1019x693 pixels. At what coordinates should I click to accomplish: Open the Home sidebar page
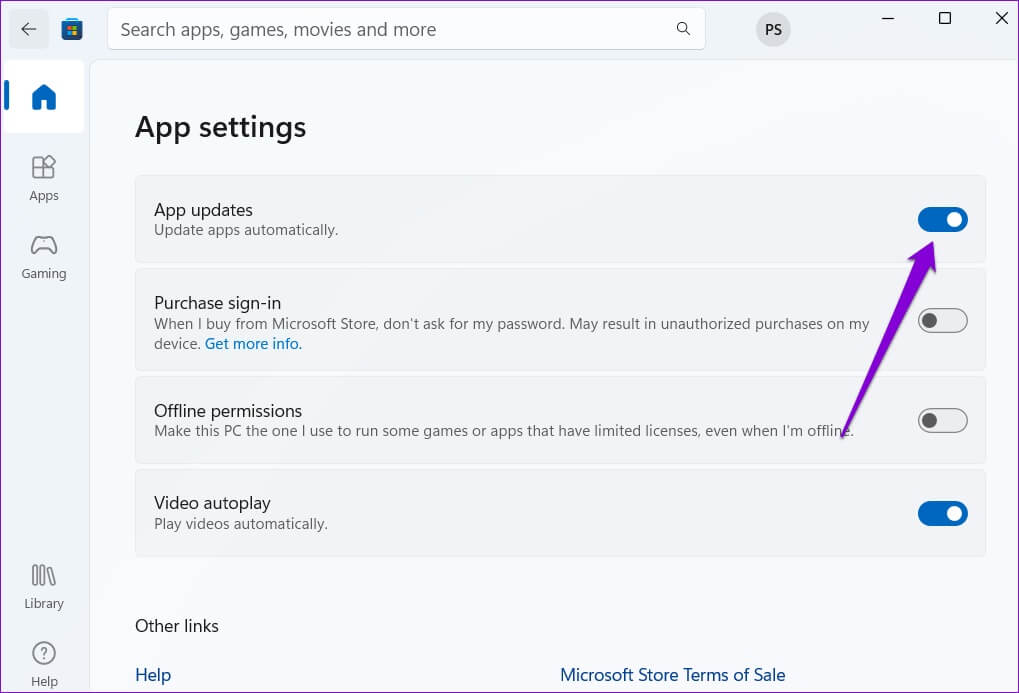[44, 97]
